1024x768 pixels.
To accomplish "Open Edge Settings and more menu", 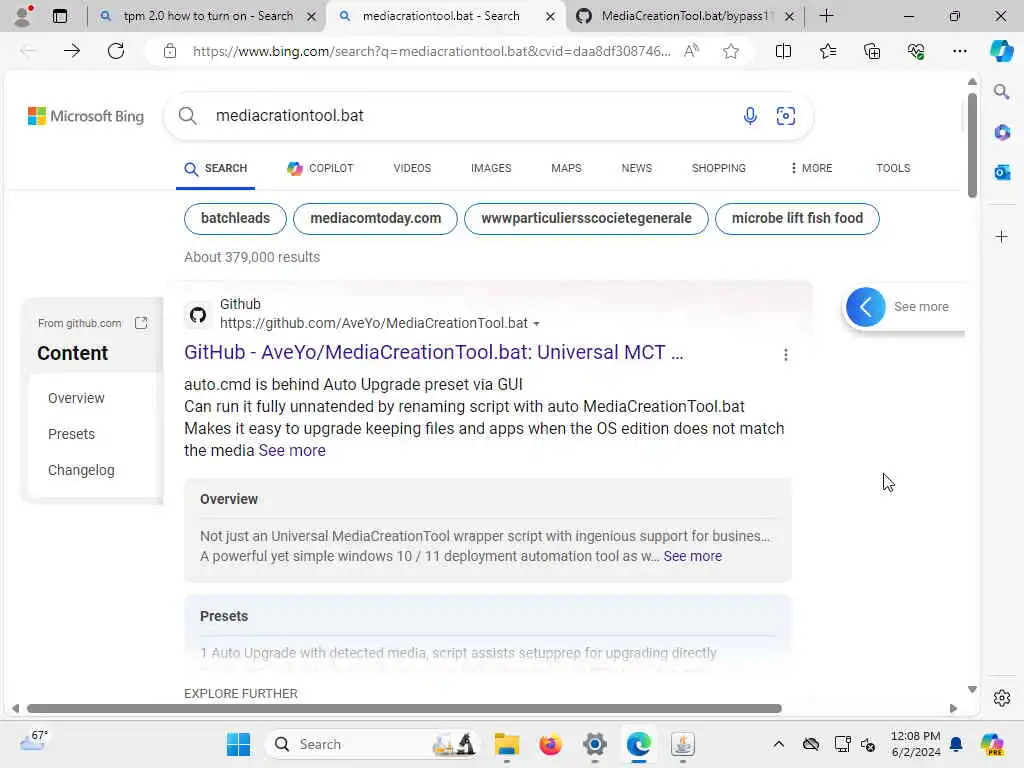I will pyautogui.click(x=959, y=51).
